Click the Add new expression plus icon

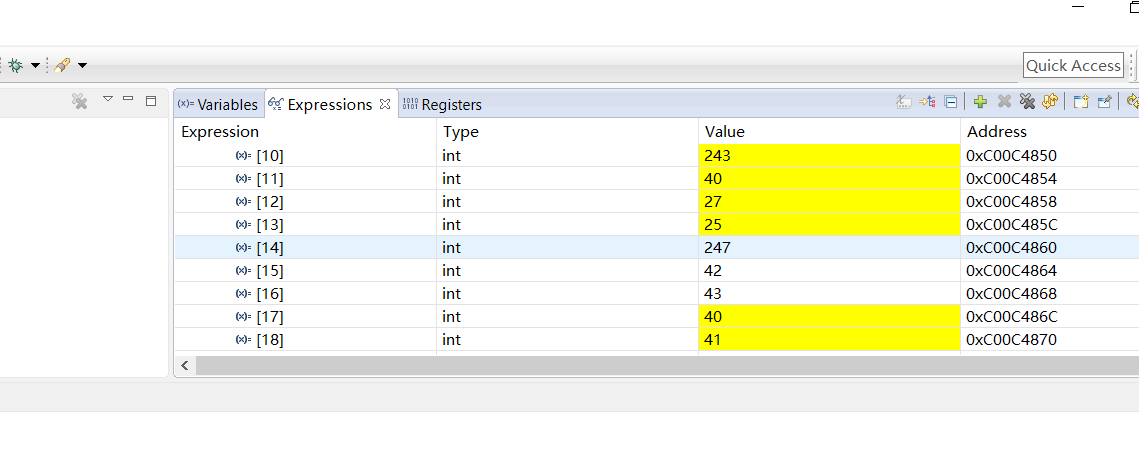point(980,102)
